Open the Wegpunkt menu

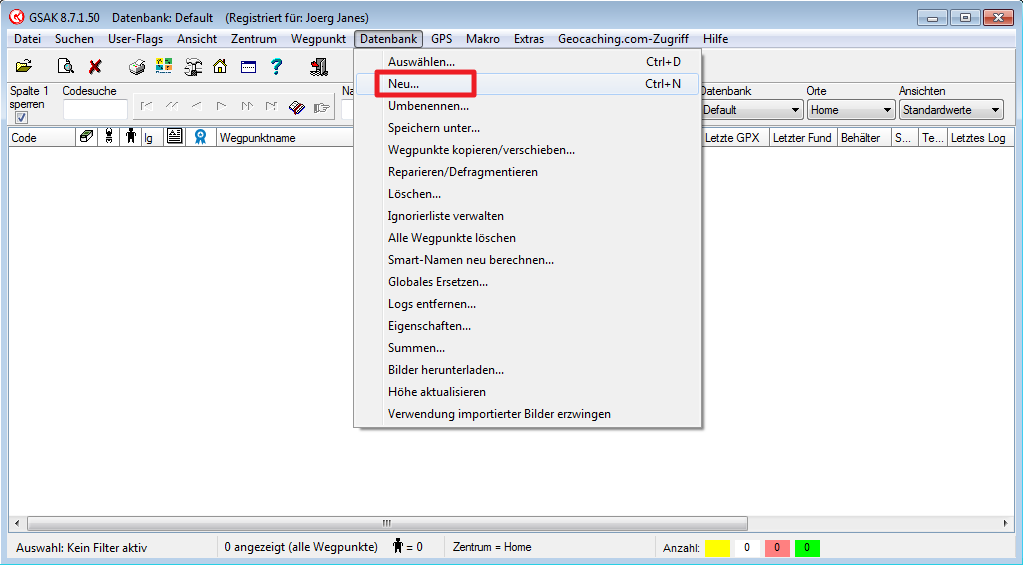point(318,38)
